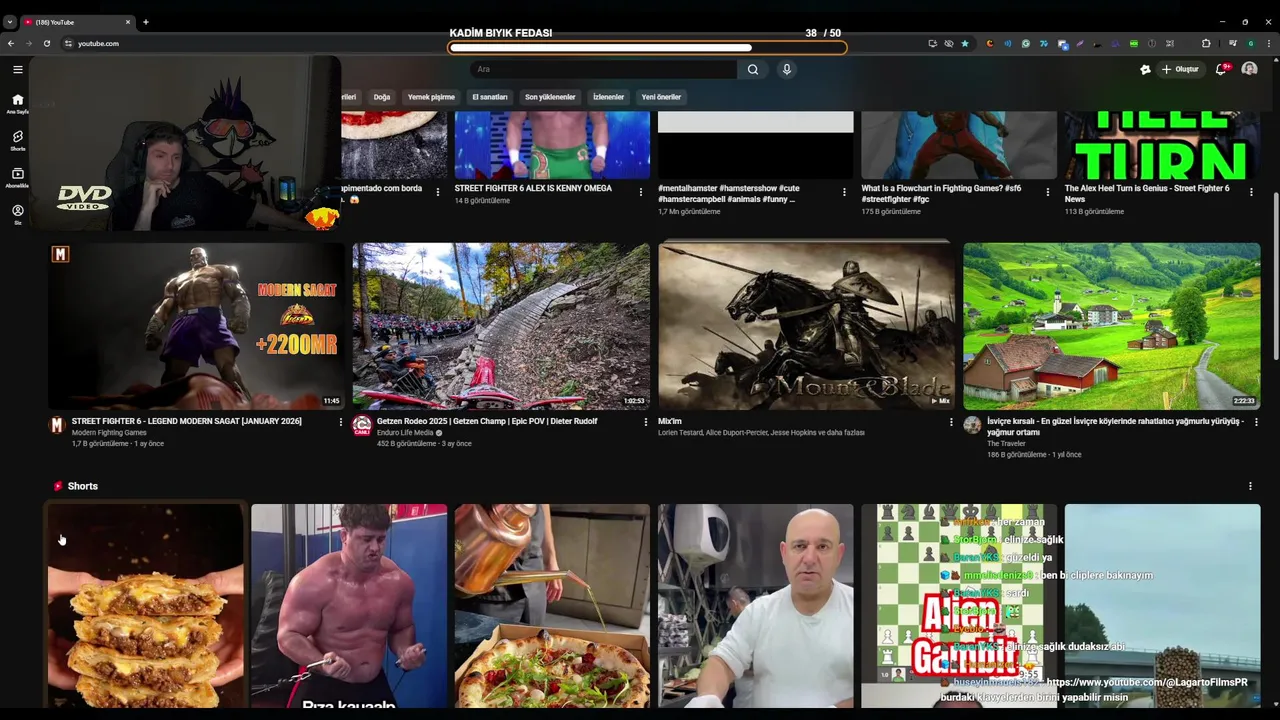Screen dimensions: 1280x720
Task: Open the Chrome three-dot menu
Action: point(1267,43)
